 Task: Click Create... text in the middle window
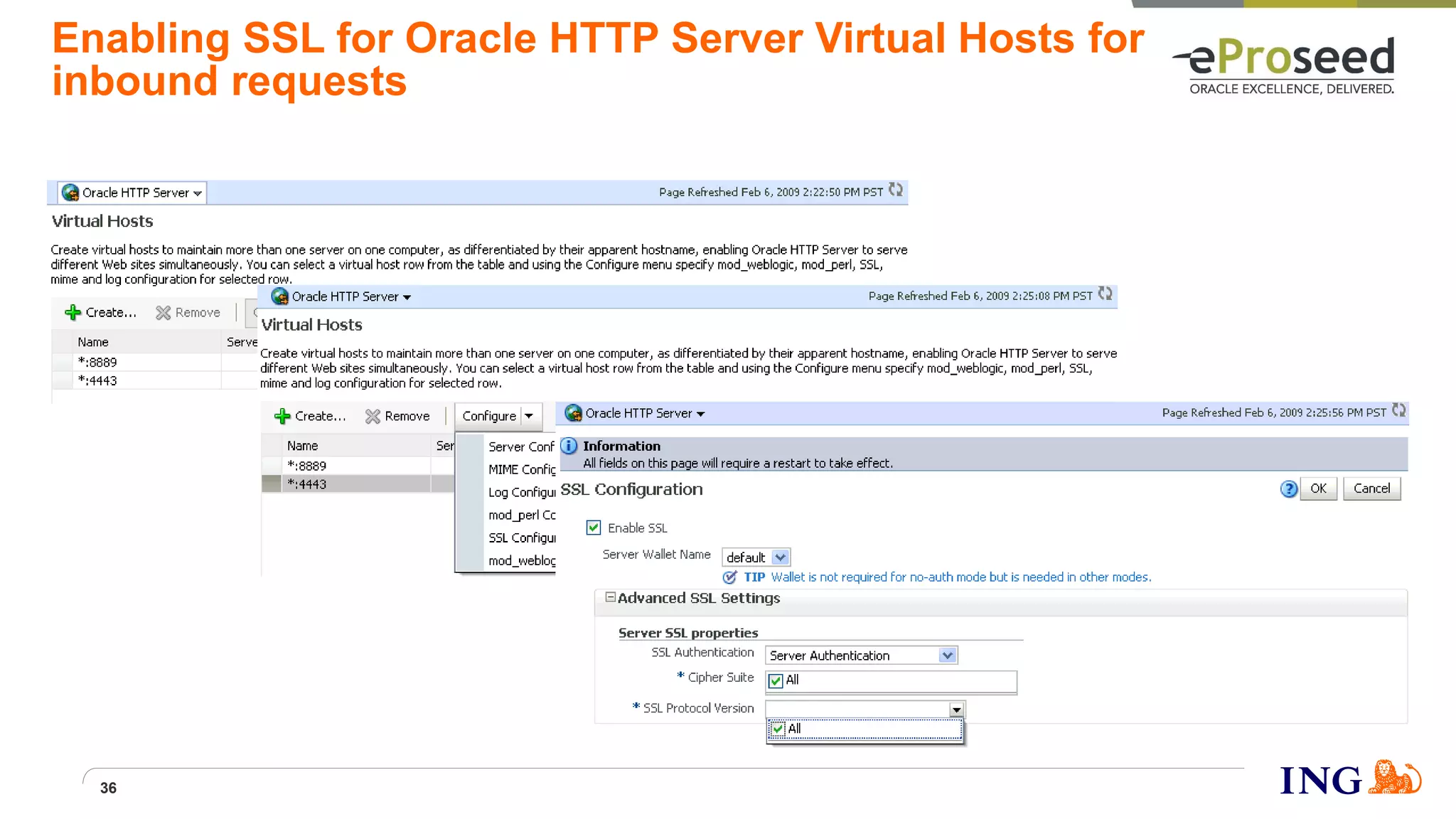321,416
